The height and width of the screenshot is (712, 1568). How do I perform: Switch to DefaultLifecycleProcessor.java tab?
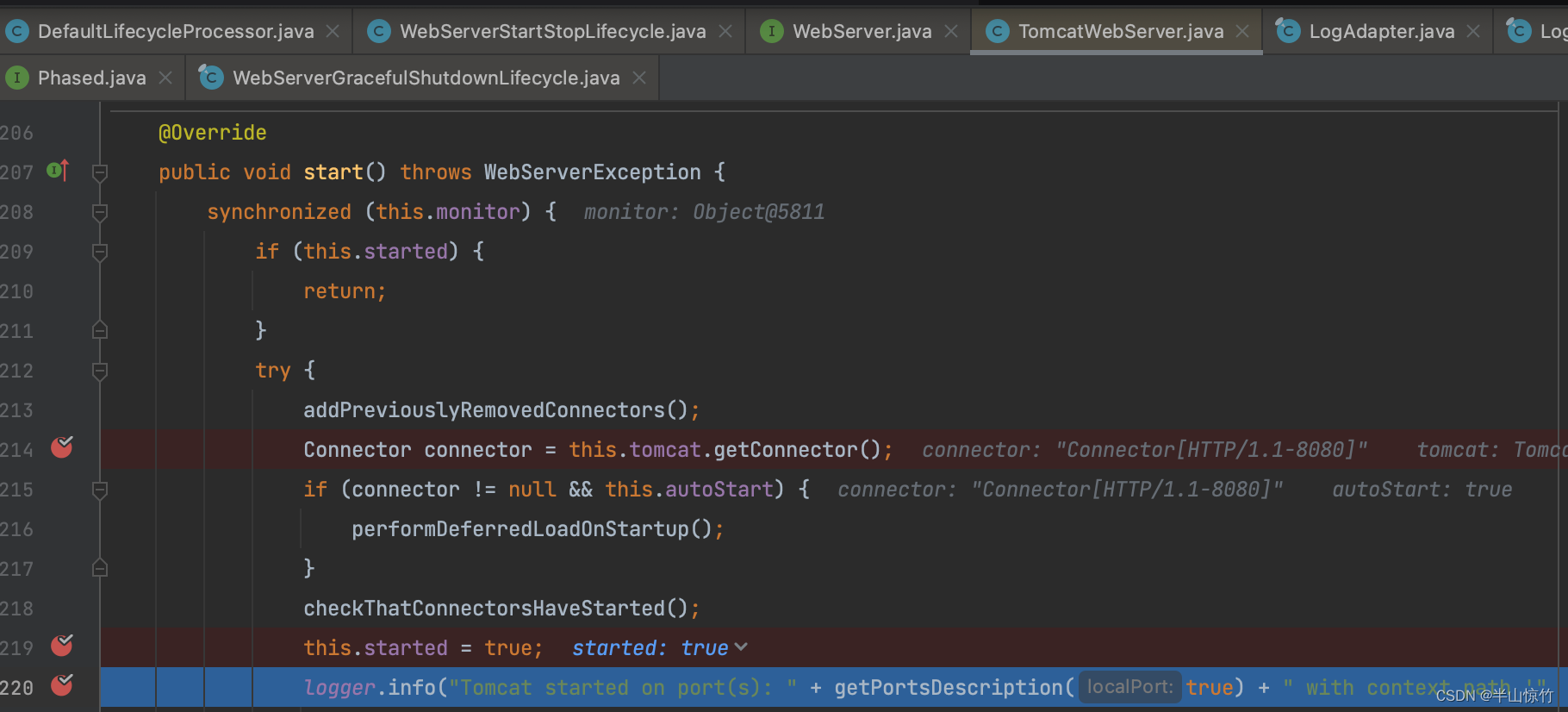point(176,32)
